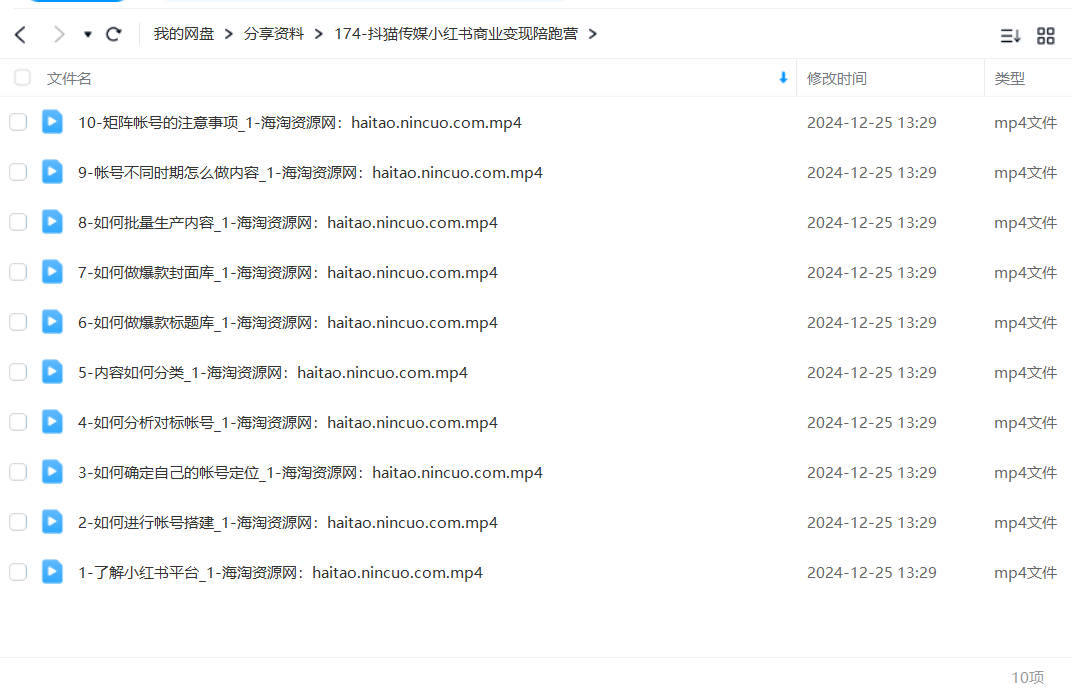
Task: Click video icon of 1-了解小红书平台
Action: [x=52, y=572]
